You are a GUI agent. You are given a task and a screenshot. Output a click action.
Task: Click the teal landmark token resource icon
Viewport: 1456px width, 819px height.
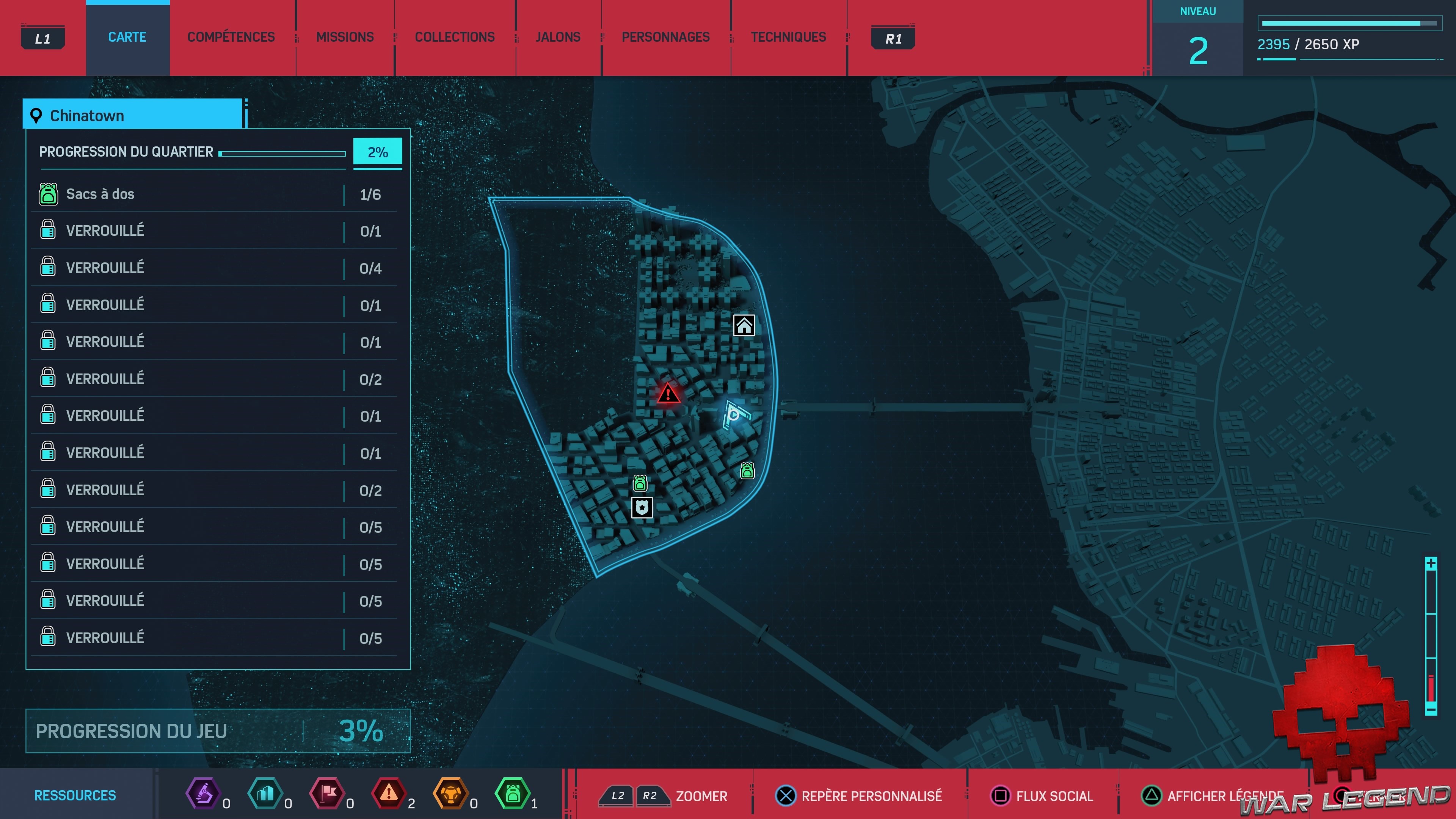265,794
